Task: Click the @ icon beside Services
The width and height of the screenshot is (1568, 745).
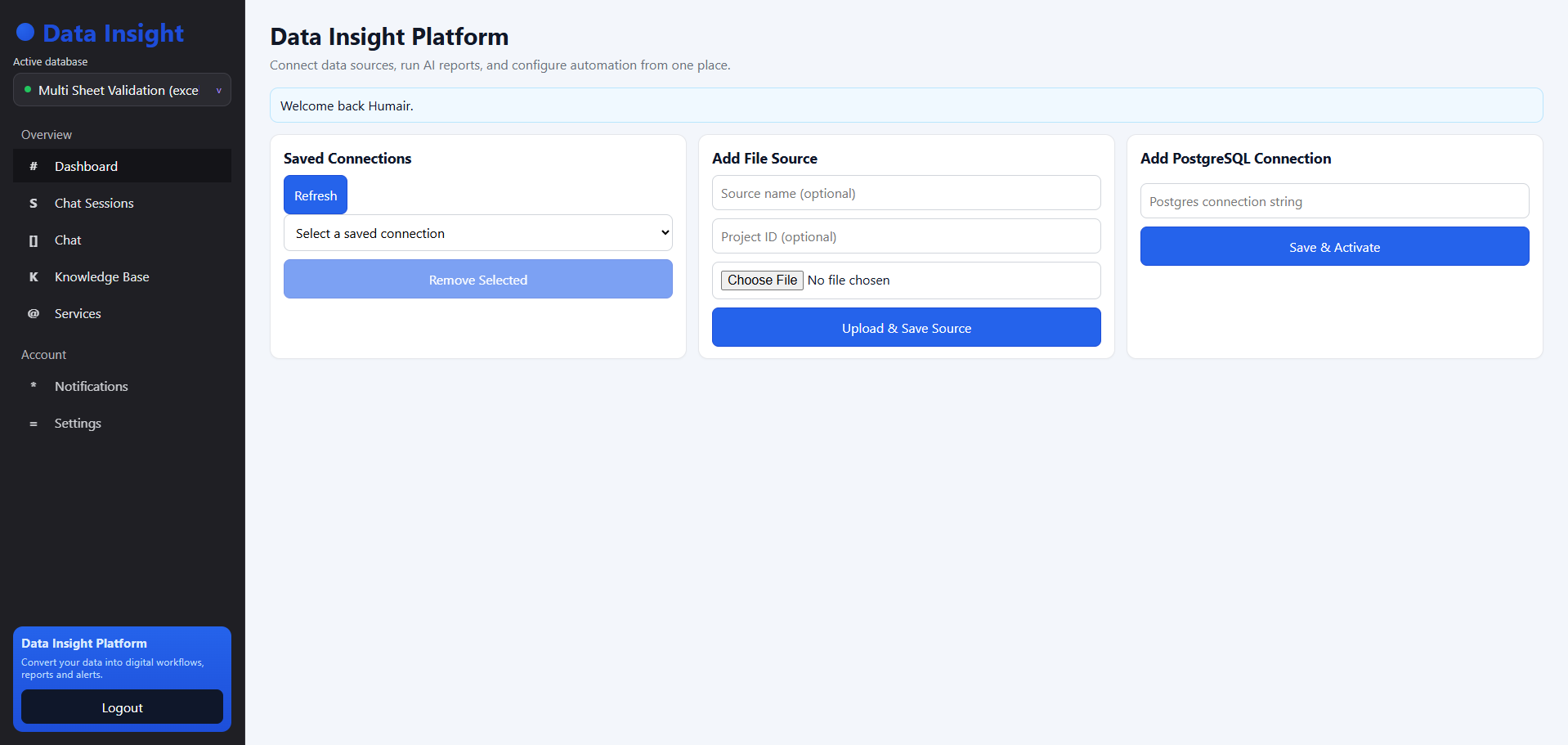Action: [34, 314]
